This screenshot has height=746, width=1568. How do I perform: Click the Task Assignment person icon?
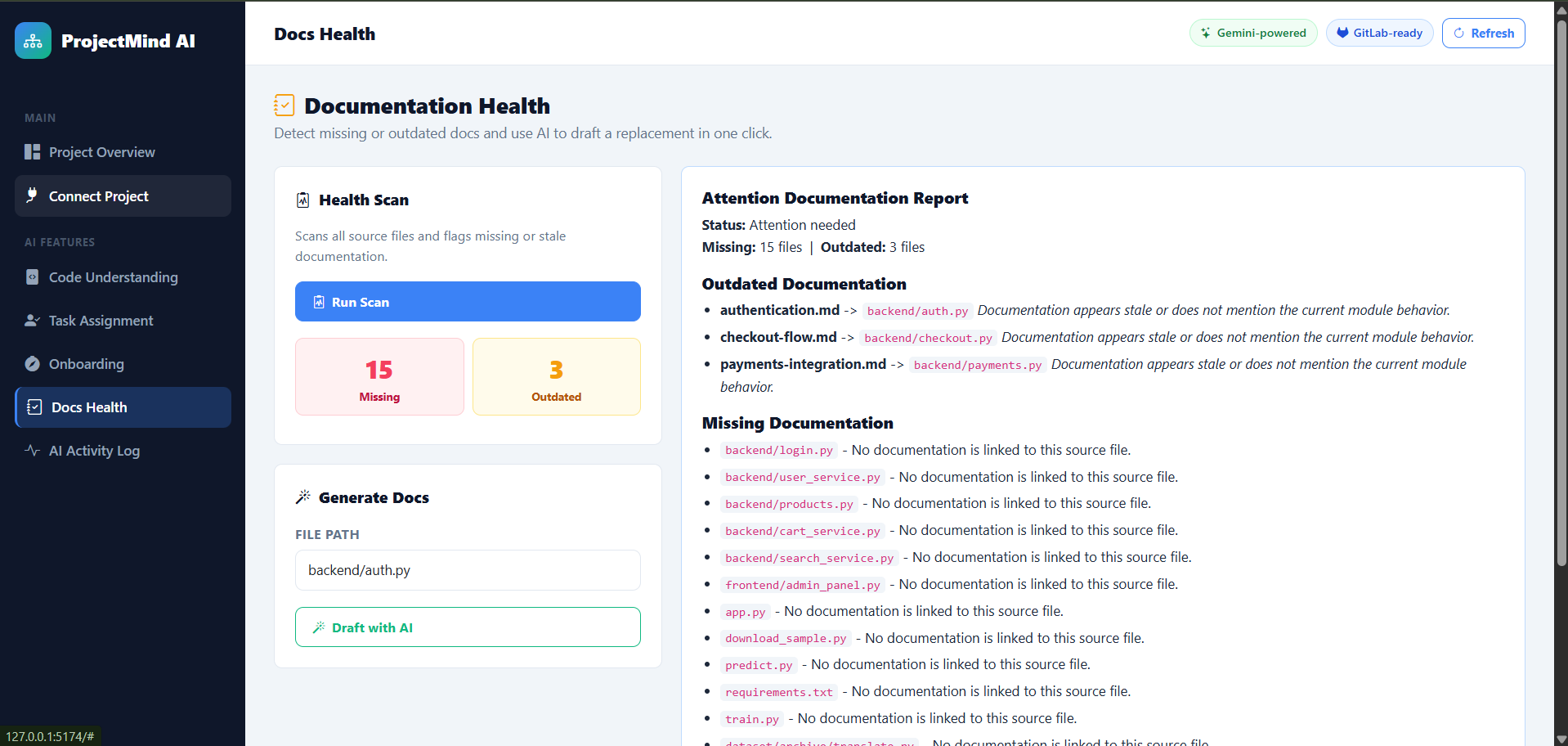click(x=33, y=321)
